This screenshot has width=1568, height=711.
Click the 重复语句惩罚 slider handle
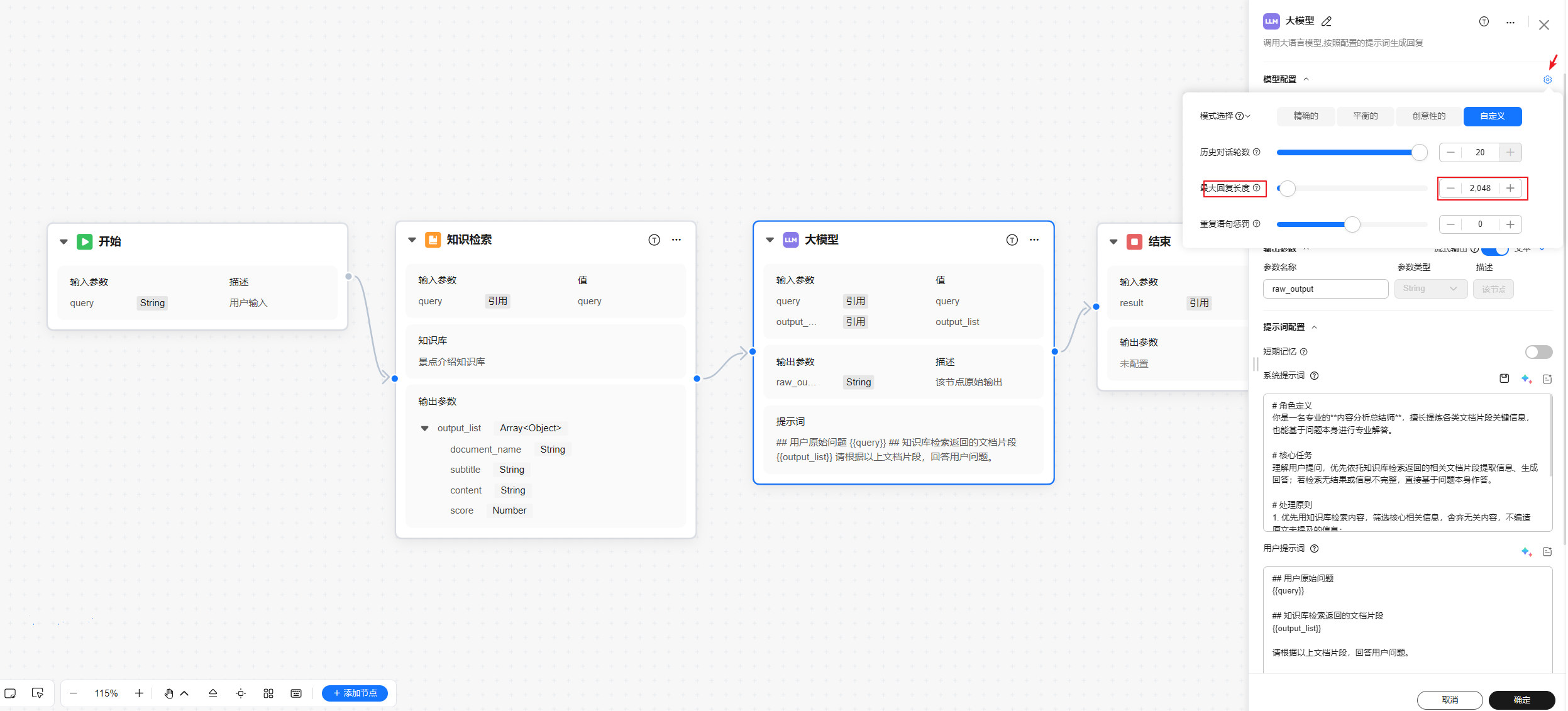(1352, 224)
